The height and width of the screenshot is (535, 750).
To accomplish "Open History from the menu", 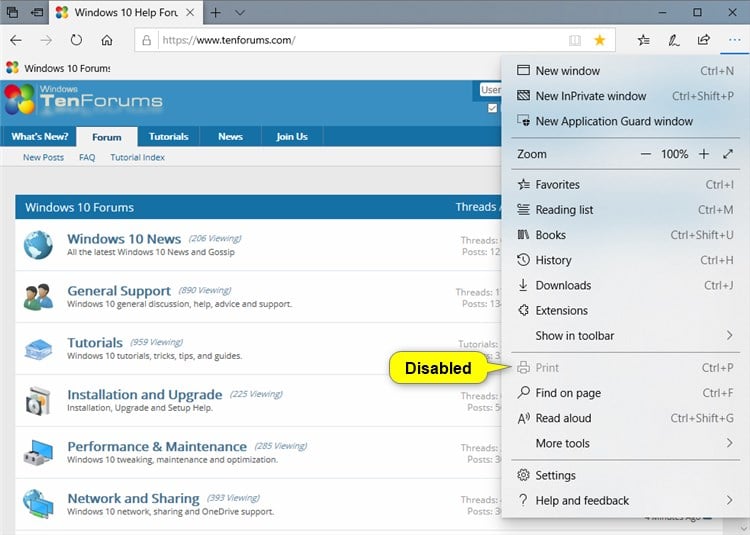I will point(625,260).
